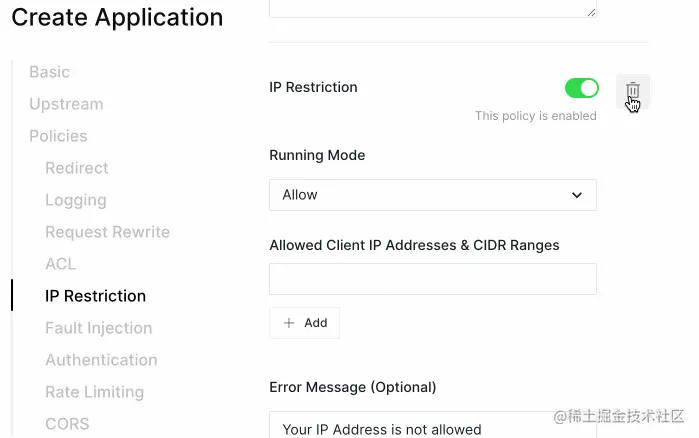The image size is (699, 438).
Task: Navigate to Redirect policy
Action: (77, 168)
